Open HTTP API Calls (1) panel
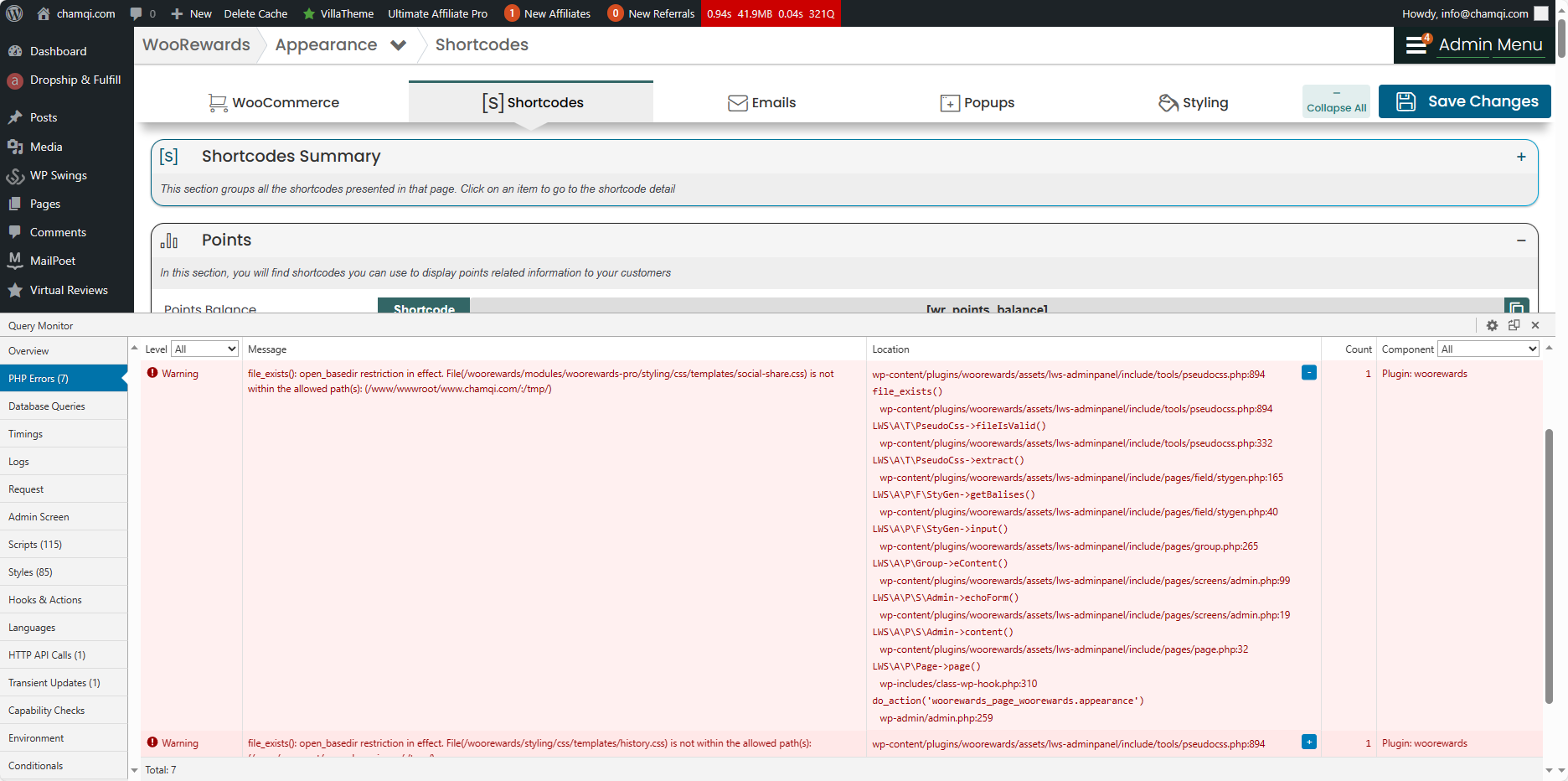1568x781 pixels. coord(64,654)
